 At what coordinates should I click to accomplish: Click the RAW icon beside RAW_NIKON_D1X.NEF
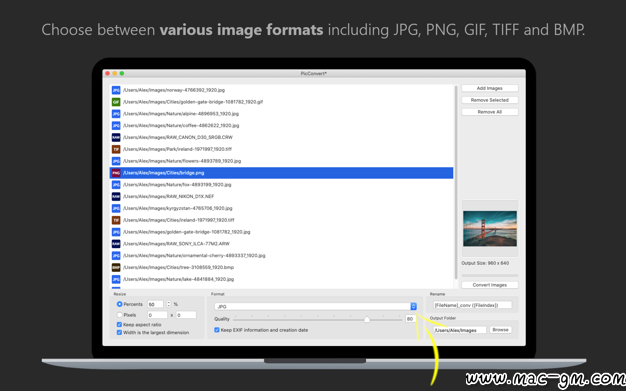coord(116,196)
